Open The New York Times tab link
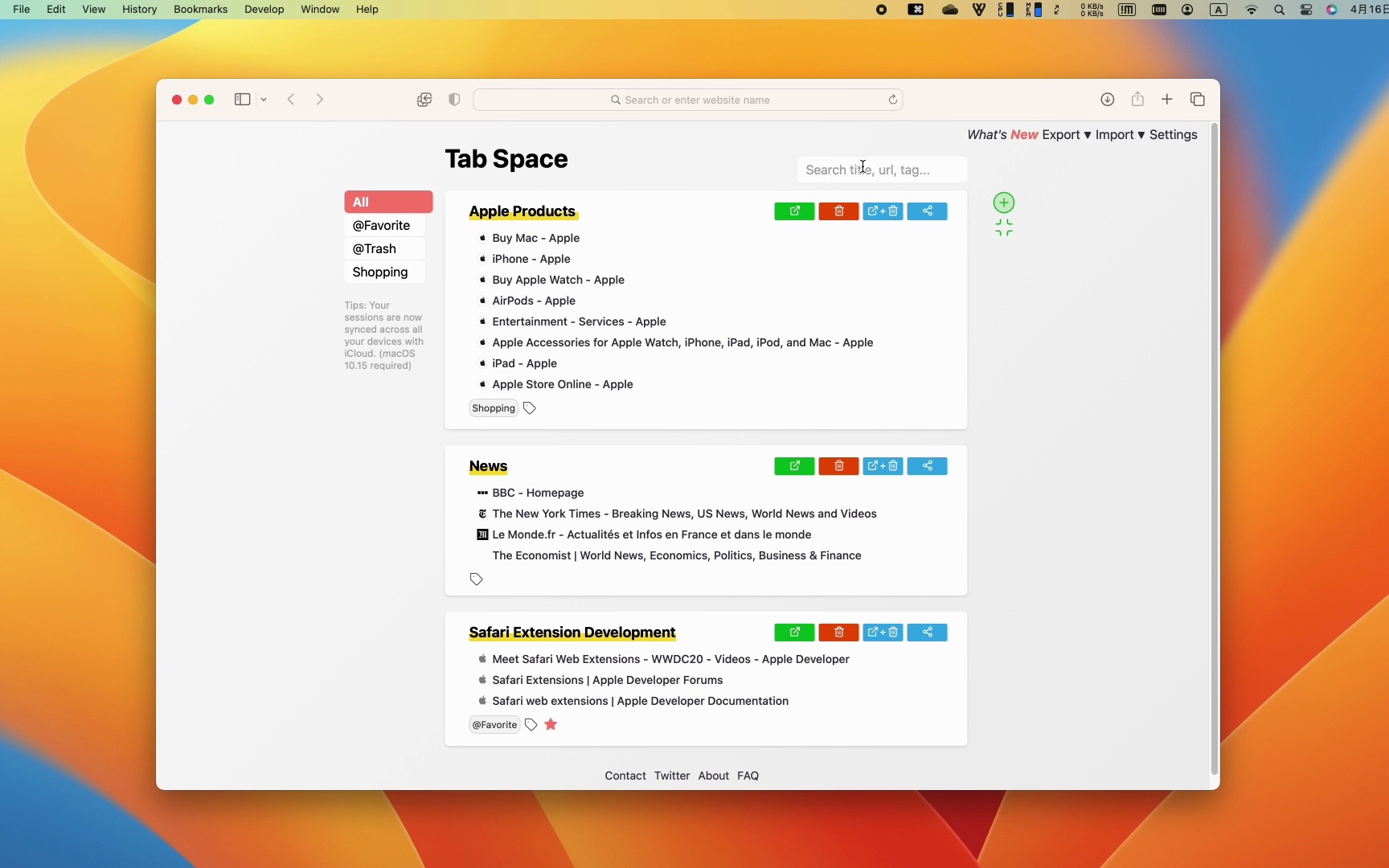Screen dimensions: 1389x868 684,514
